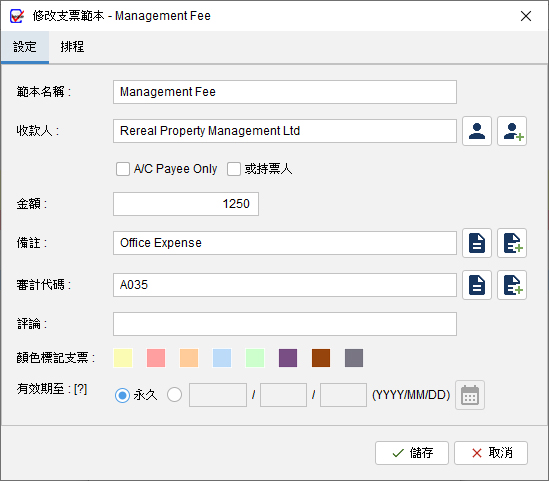The width and height of the screenshot is (549, 481).
Task: Click the 取消 cancel button
Action: pyautogui.click(x=491, y=453)
